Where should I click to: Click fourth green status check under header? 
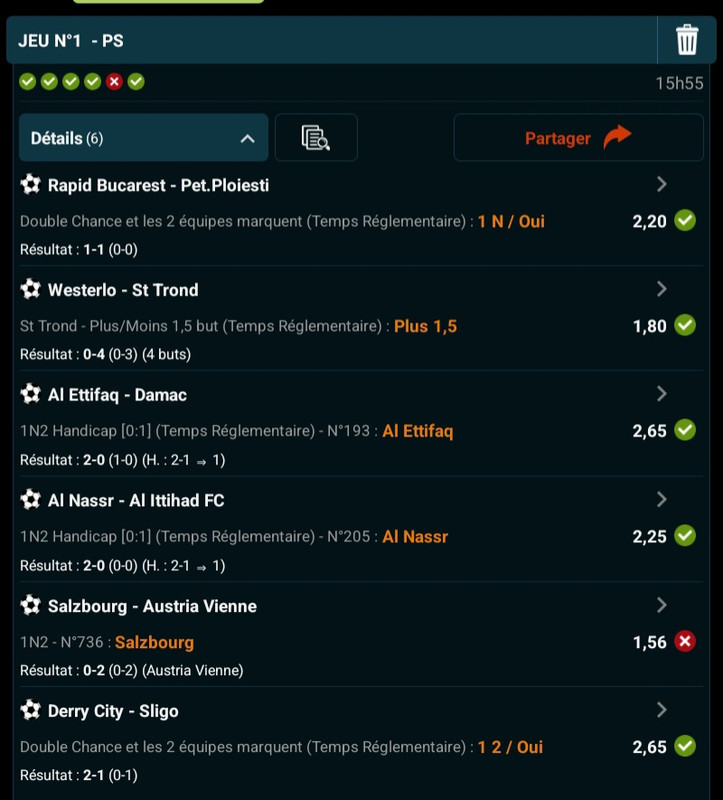[x=92, y=82]
